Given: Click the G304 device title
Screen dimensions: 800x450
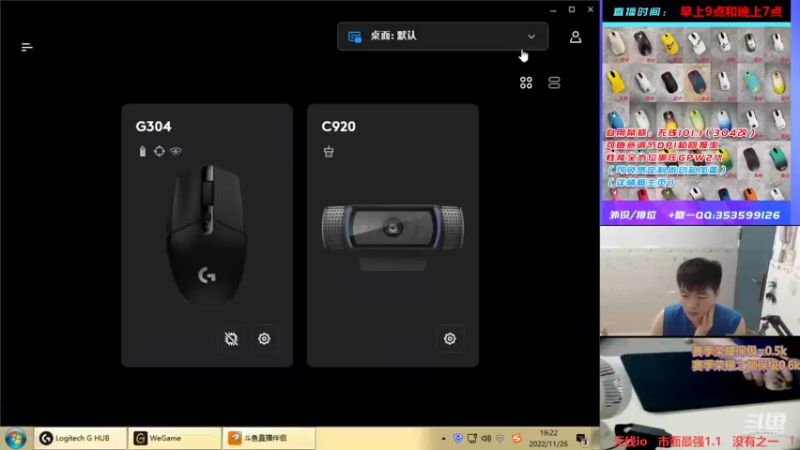Looking at the screenshot, I should coord(154,127).
